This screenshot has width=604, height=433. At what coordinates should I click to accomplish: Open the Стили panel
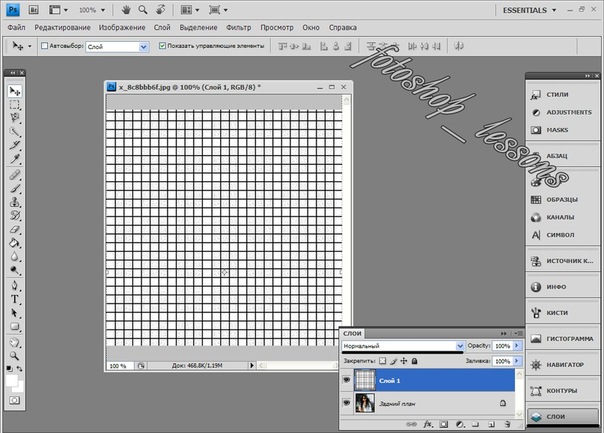(557, 94)
